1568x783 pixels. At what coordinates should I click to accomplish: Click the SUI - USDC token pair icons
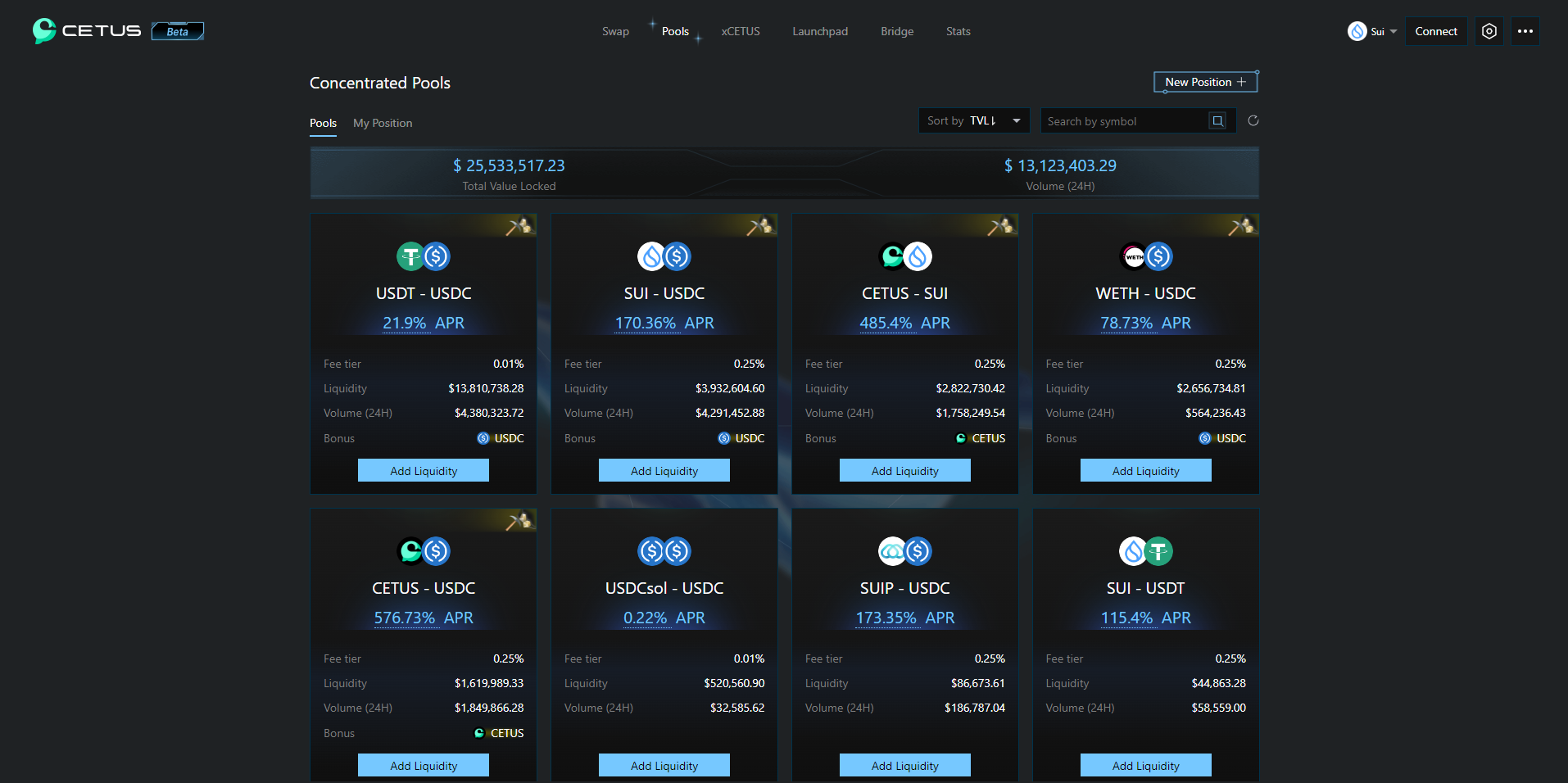coord(664,256)
